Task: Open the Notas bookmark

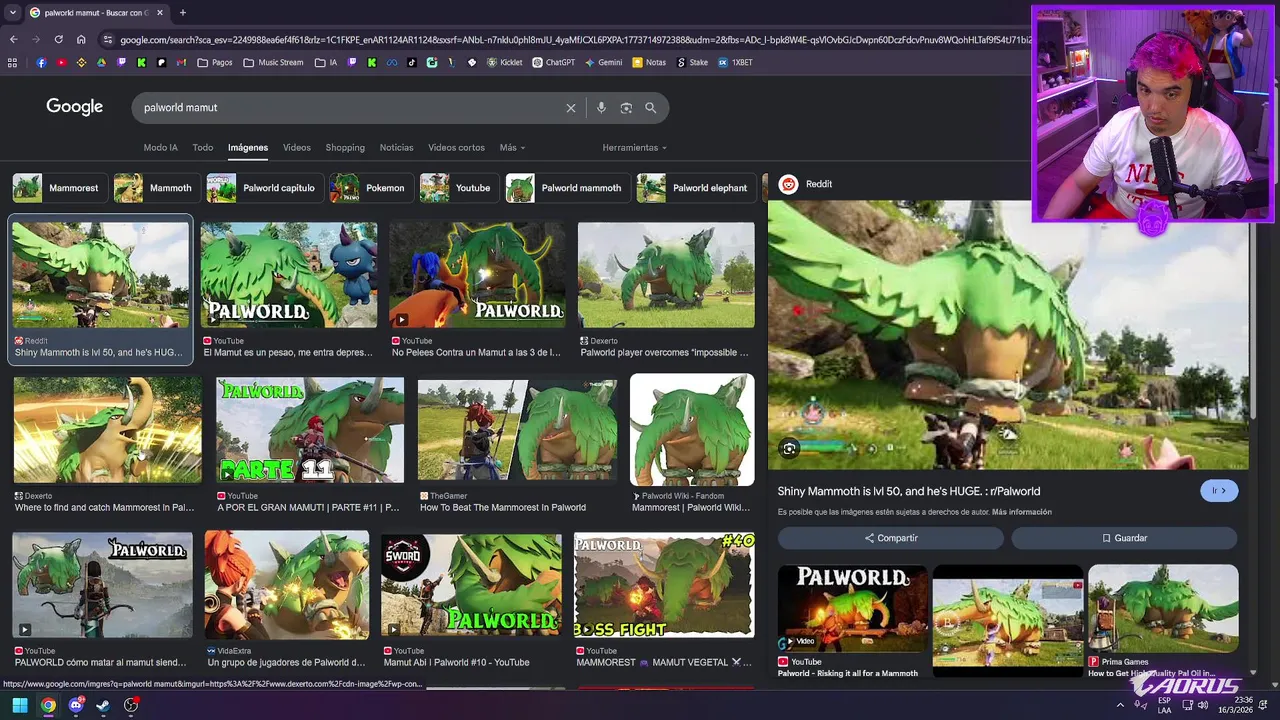Action: coord(649,62)
